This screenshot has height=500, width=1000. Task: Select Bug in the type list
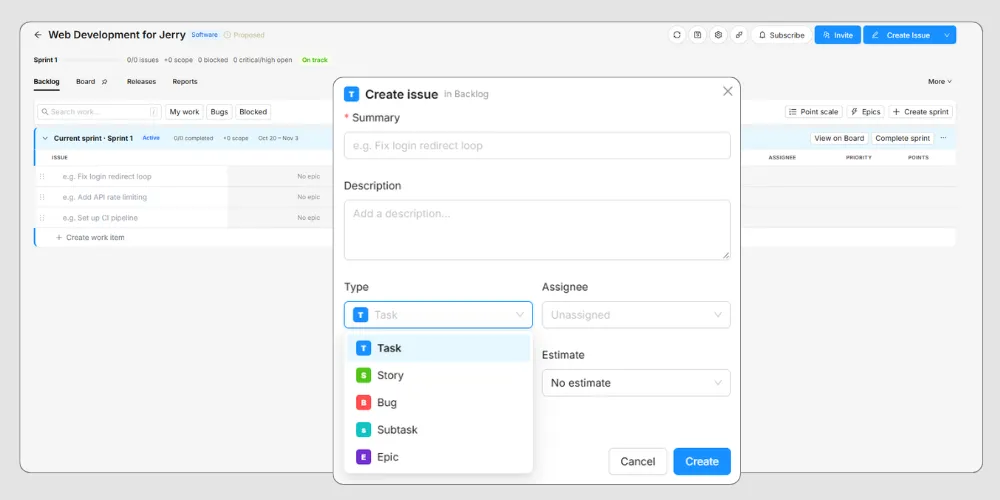tap(438, 402)
